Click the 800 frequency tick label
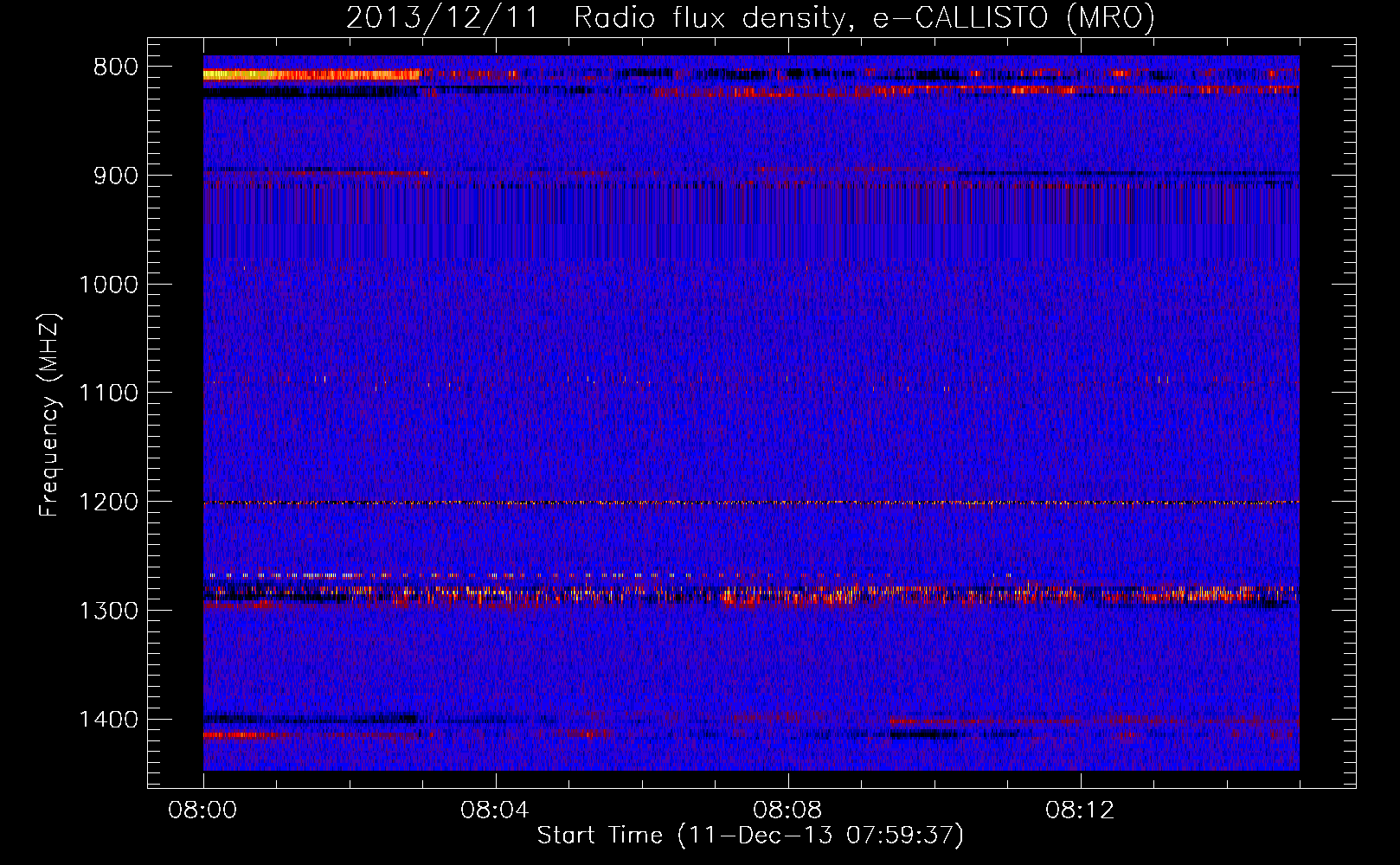The width and height of the screenshot is (1400, 865). [115, 67]
